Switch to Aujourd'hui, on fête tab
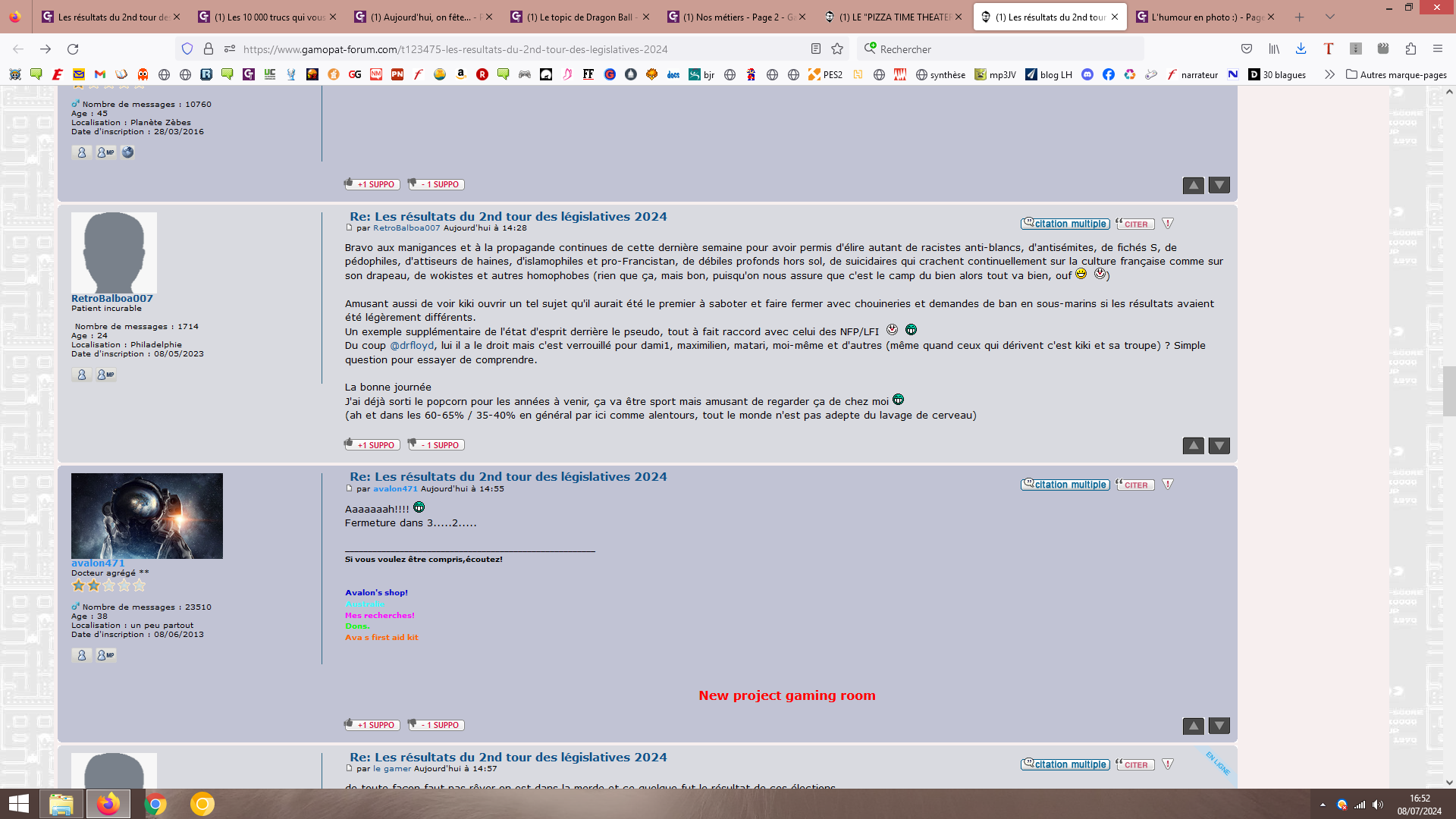The image size is (1456, 819). (423, 17)
